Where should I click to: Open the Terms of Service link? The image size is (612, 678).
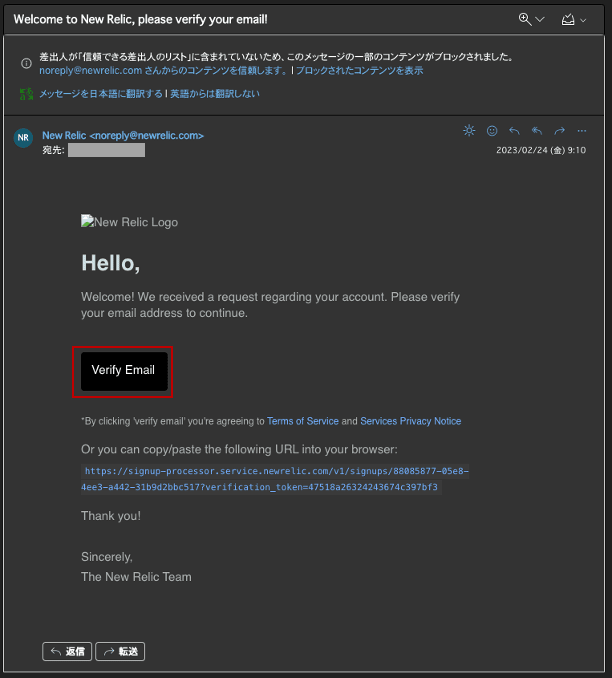point(303,421)
